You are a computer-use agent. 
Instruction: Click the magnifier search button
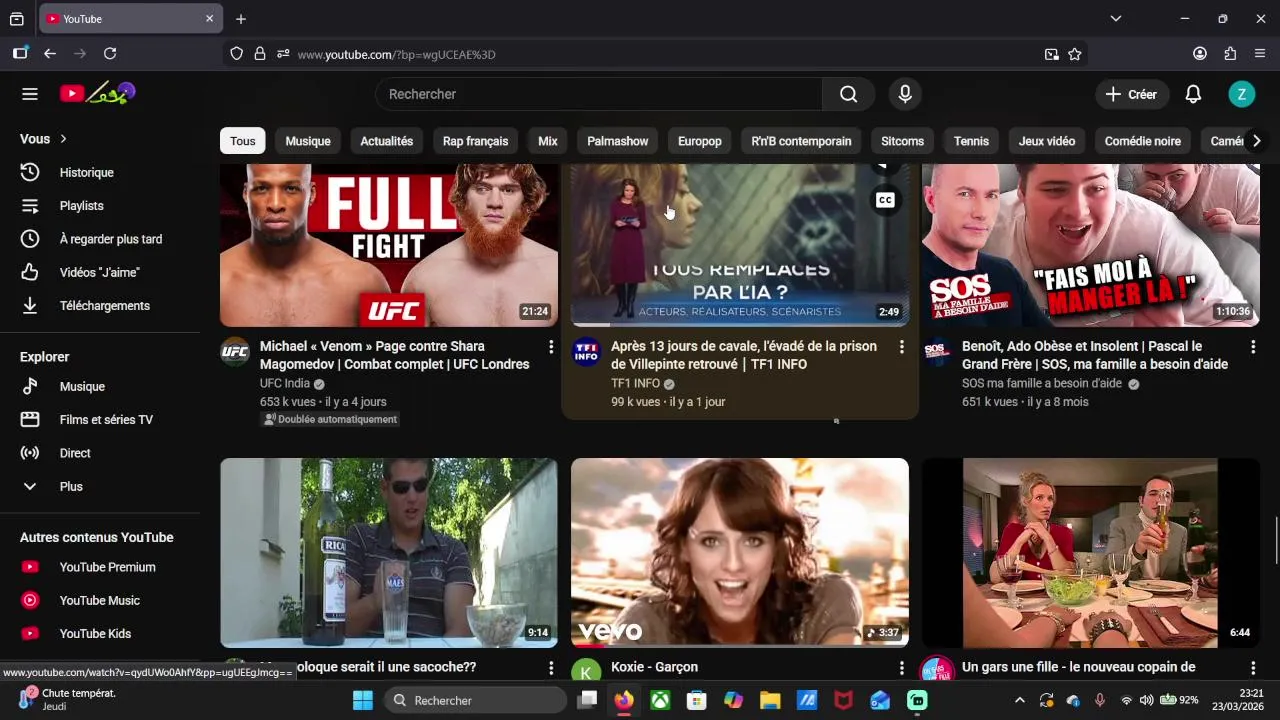tap(848, 94)
